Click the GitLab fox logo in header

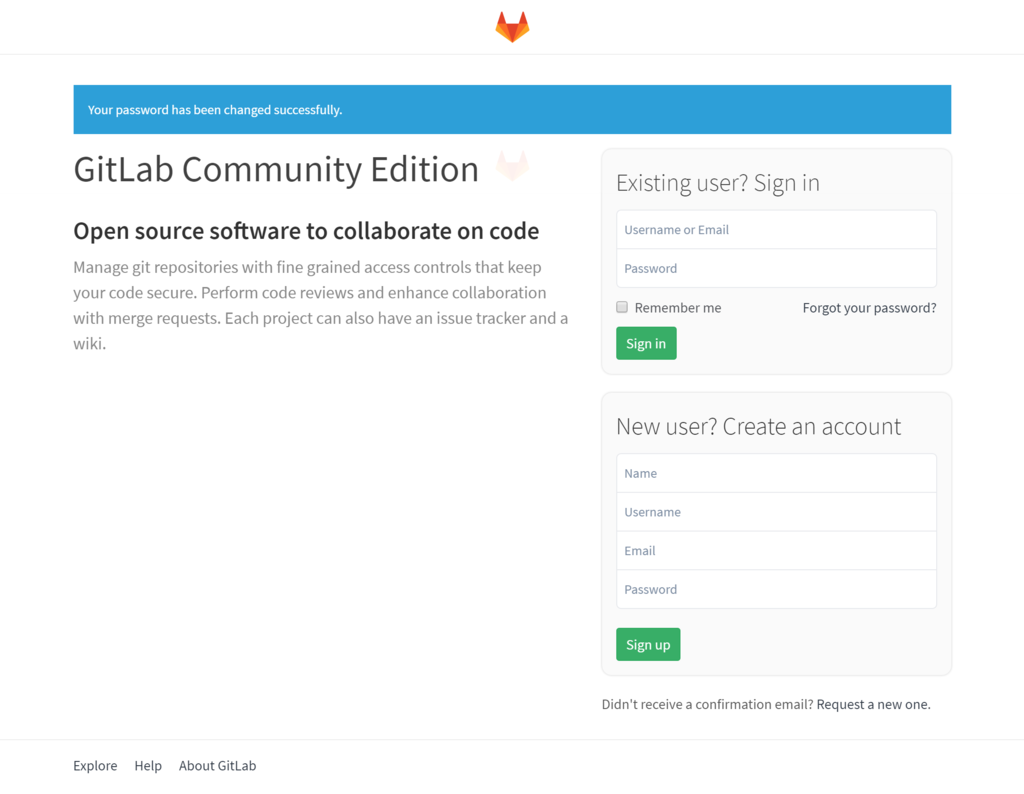point(512,27)
